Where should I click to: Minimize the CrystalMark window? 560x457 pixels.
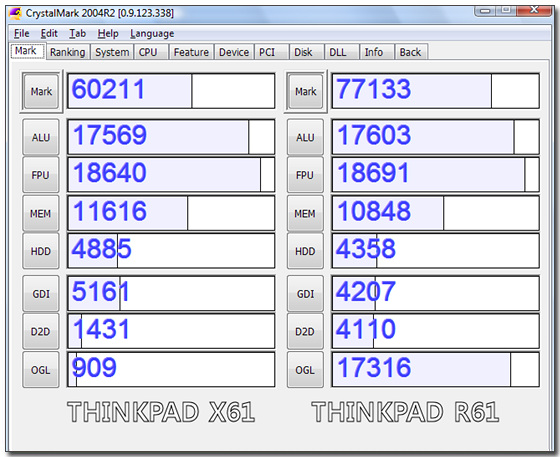click(485, 10)
